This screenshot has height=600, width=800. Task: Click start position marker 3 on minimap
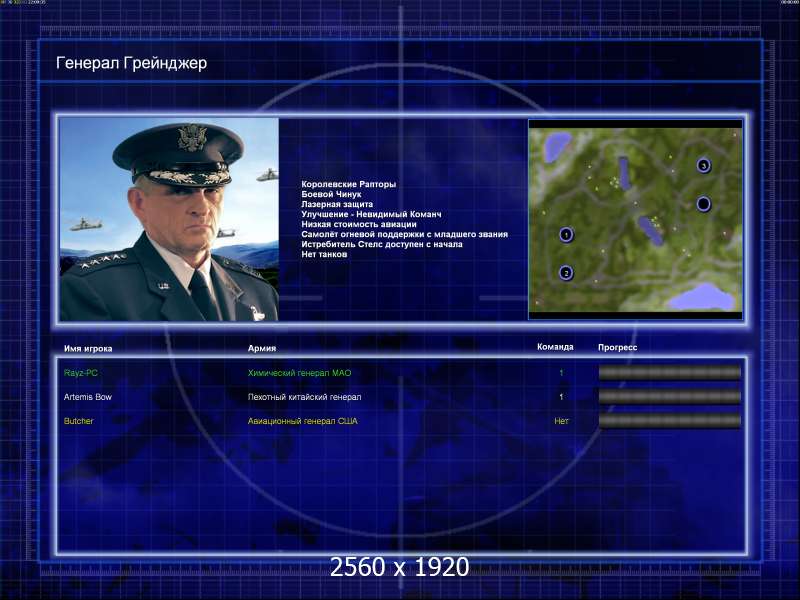point(704,165)
